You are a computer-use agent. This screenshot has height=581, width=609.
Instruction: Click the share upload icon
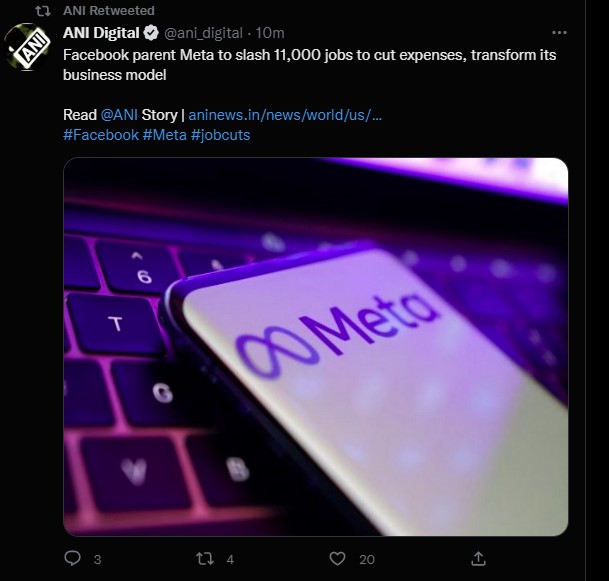(x=478, y=558)
